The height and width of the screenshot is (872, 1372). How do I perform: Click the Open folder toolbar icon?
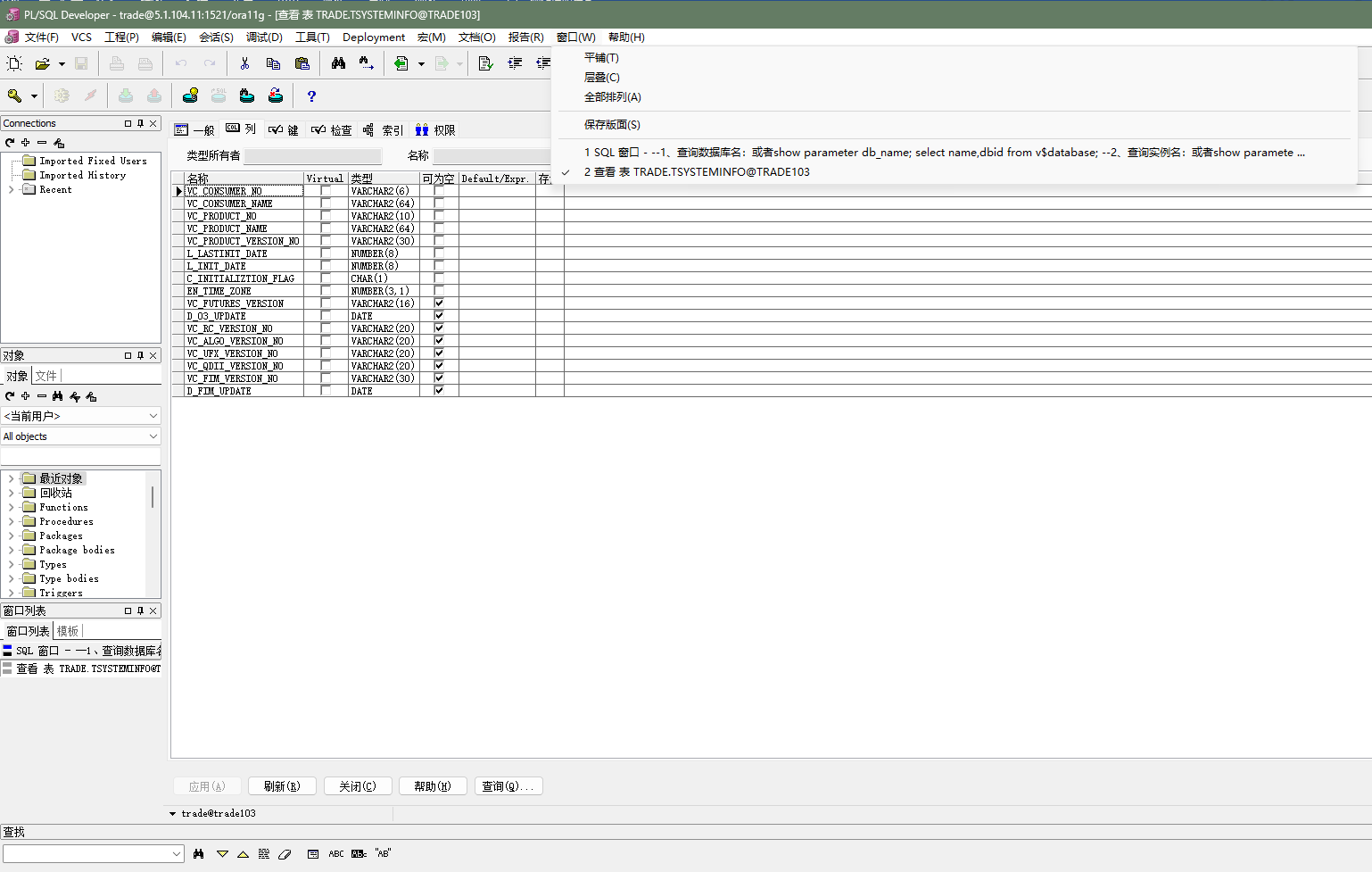[x=42, y=63]
